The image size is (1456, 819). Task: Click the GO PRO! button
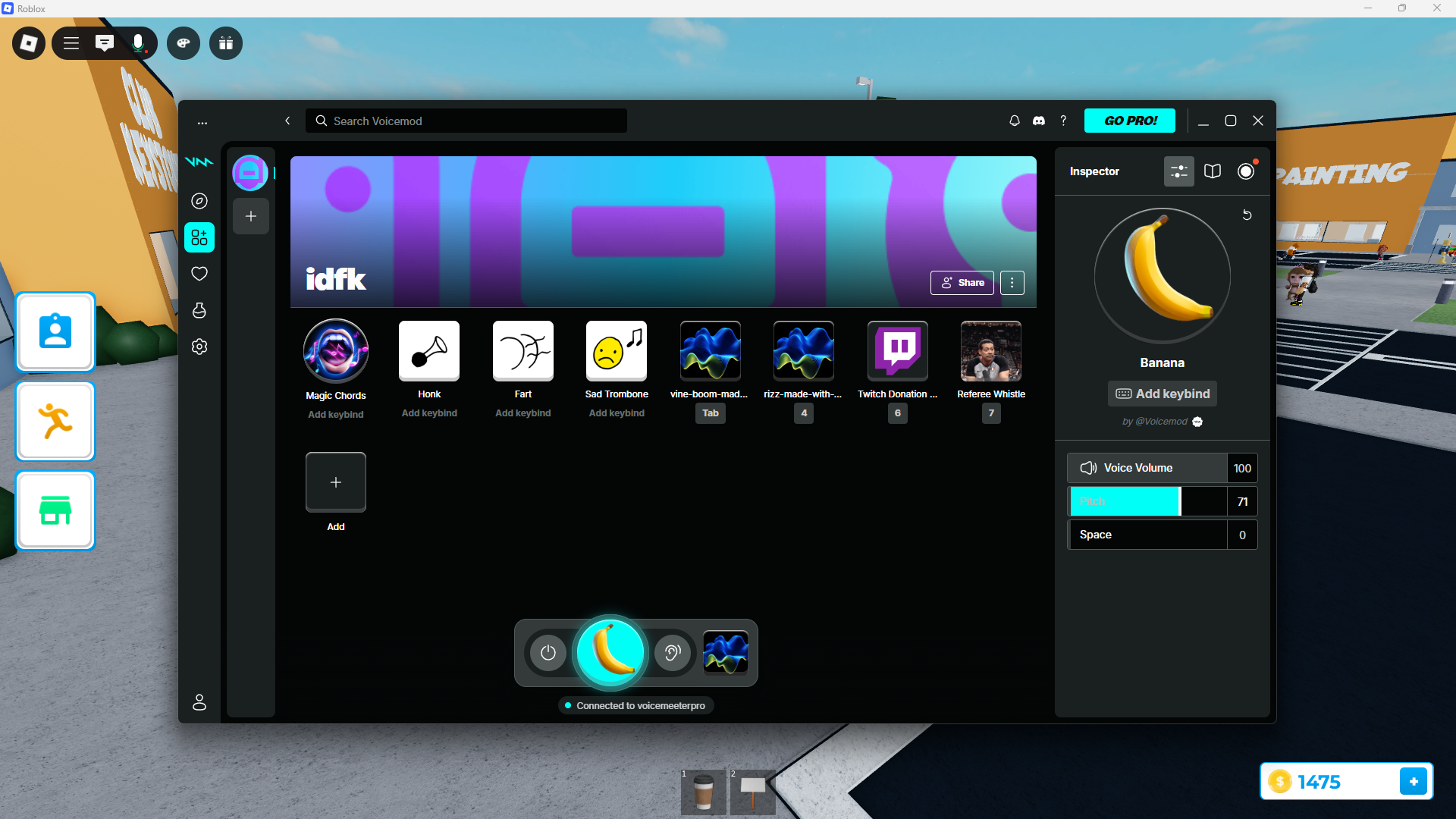tap(1130, 121)
